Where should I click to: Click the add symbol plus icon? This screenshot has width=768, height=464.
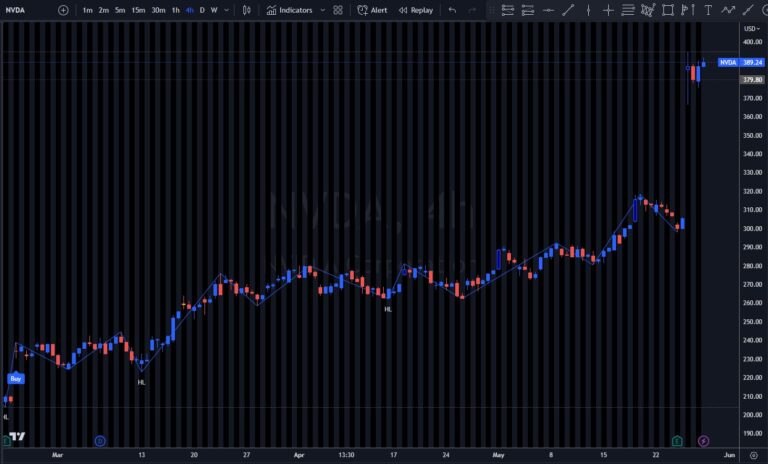pos(63,10)
